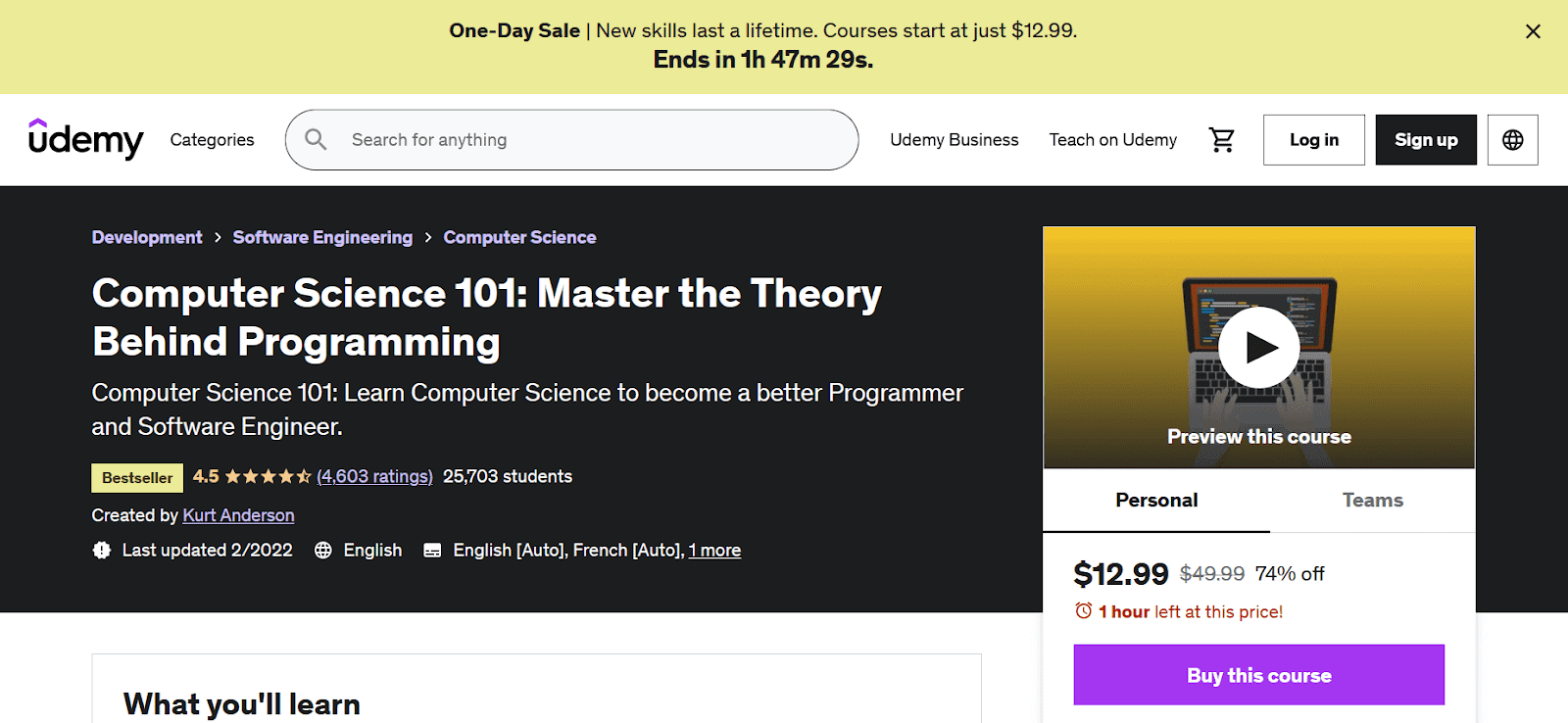The height and width of the screenshot is (723, 1568).
Task: Visit Kurt Anderson's instructor profile
Action: (238, 514)
